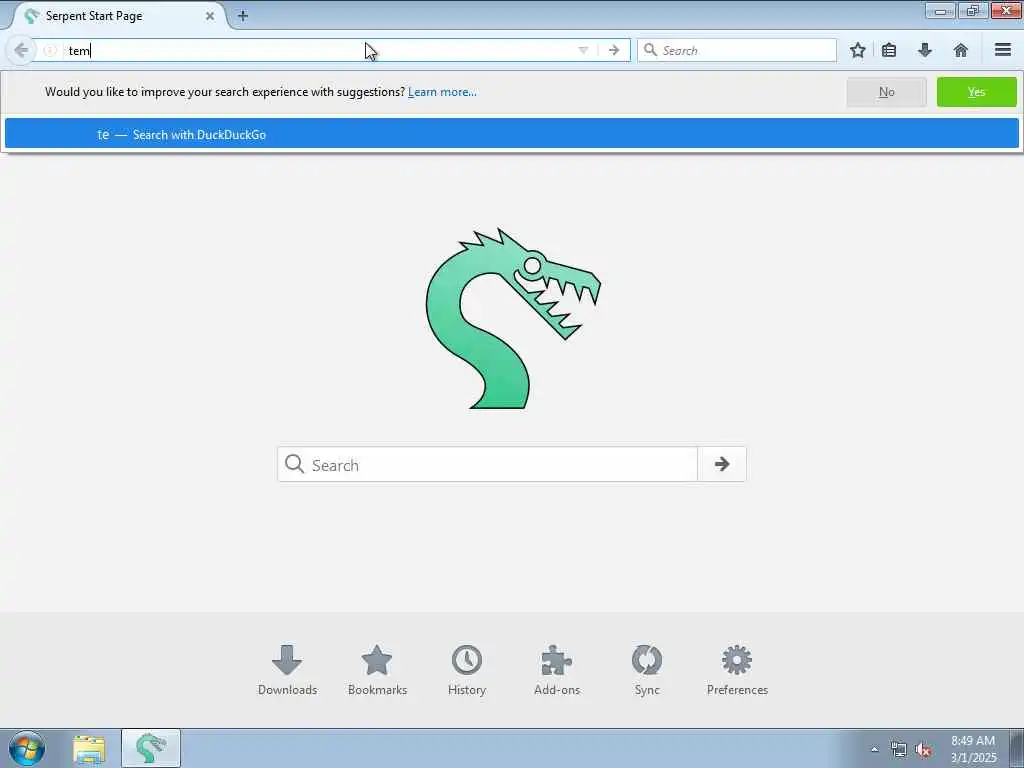Click the back arrow navigation button

pos(21,50)
